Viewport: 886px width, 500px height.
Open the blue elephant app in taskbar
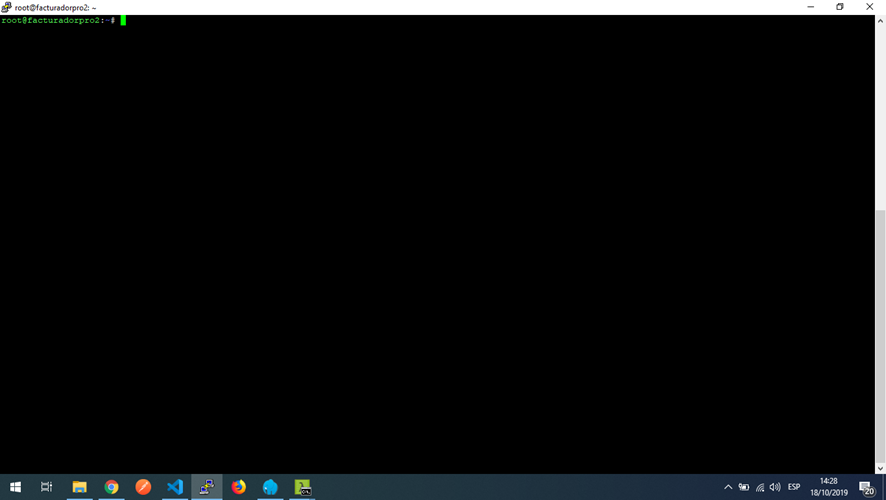pyautogui.click(x=270, y=487)
